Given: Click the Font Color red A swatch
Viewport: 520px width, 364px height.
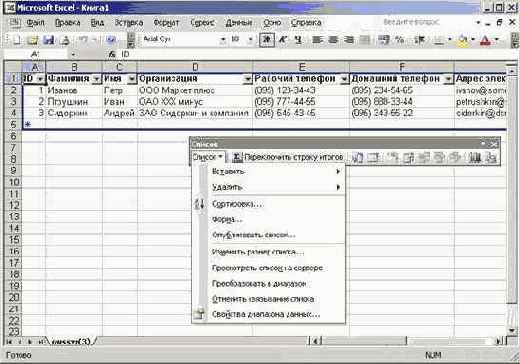Looking at the screenshot, I should [485, 40].
